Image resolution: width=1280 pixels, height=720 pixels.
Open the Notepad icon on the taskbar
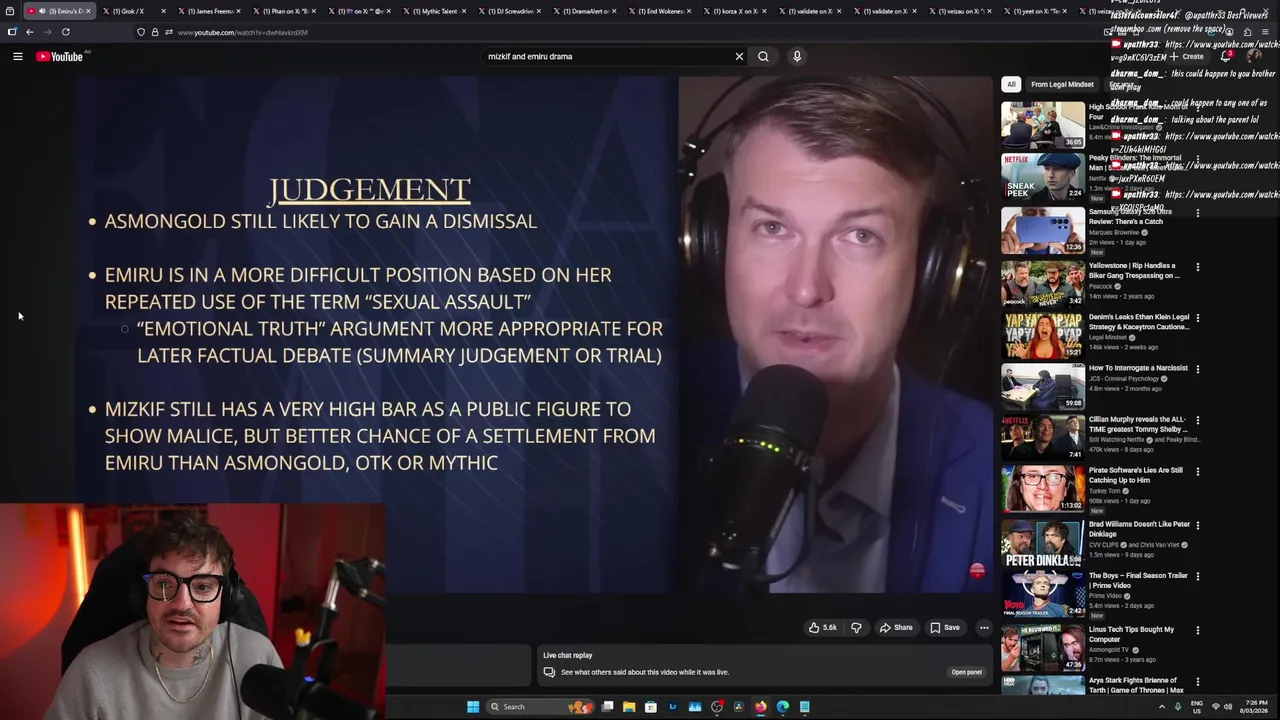pyautogui.click(x=805, y=707)
